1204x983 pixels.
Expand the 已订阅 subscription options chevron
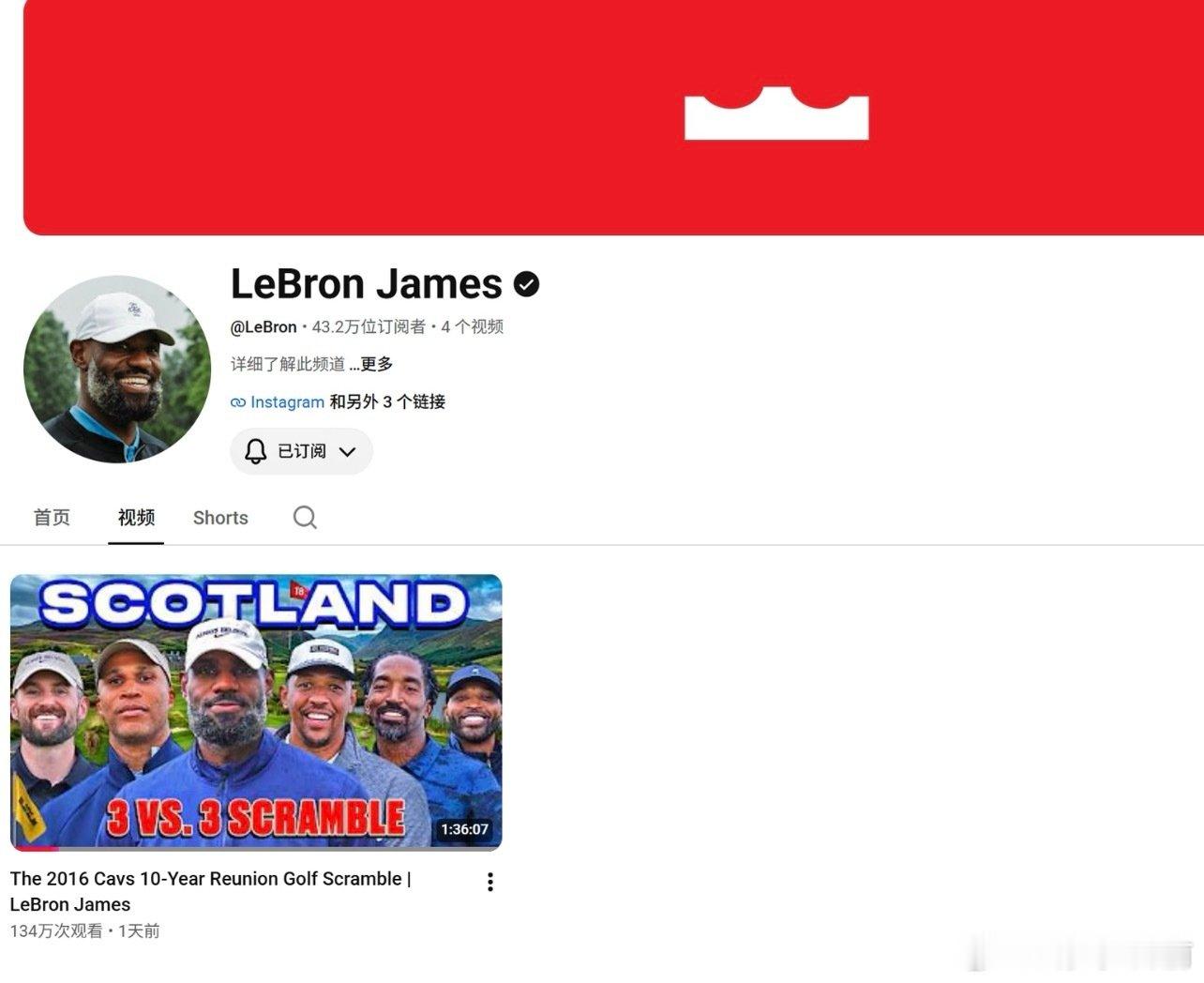347,451
